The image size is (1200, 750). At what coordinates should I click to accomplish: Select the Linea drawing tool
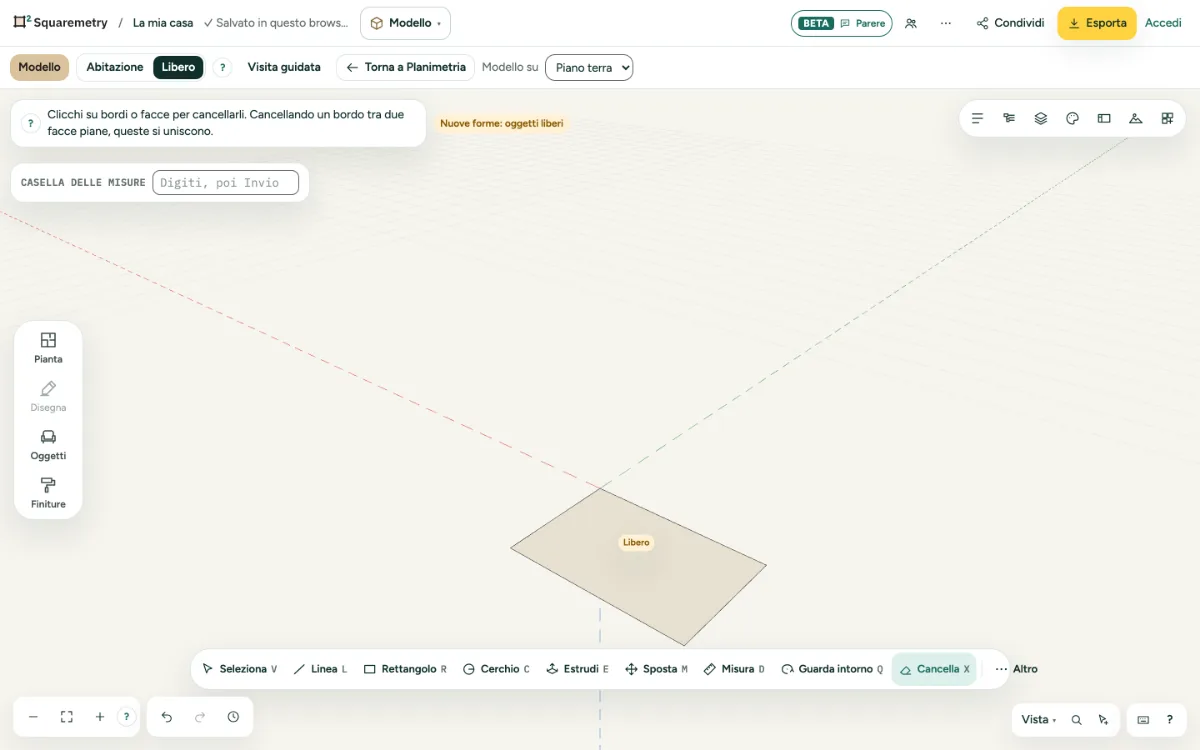coord(320,669)
